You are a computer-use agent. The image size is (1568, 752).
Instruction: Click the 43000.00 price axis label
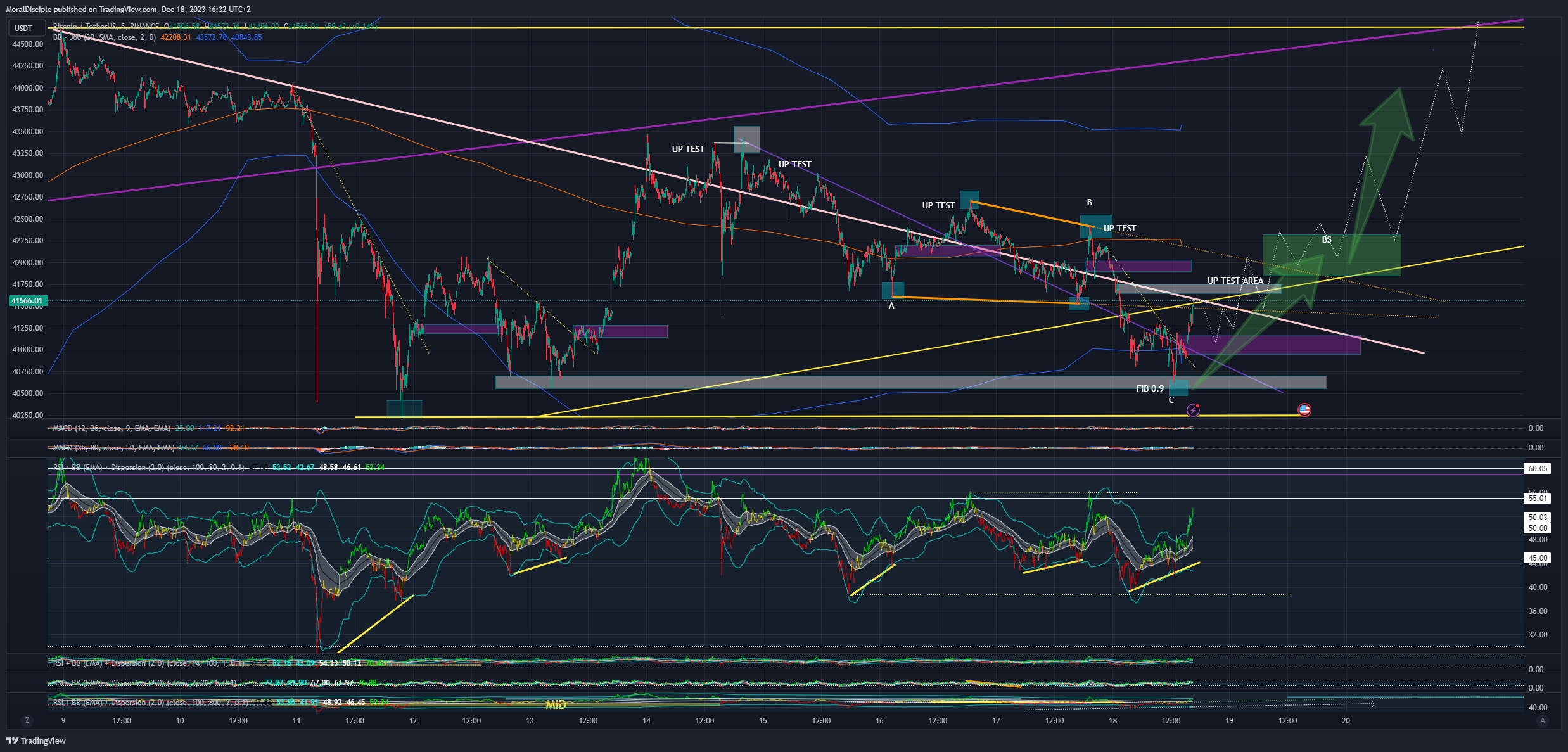[27, 175]
